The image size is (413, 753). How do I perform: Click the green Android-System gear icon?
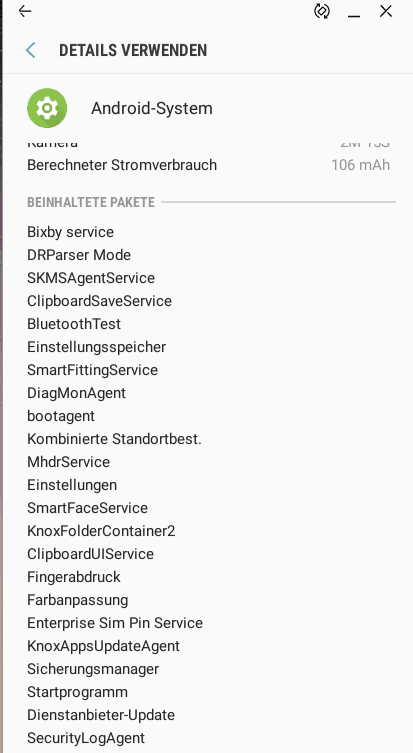tap(47, 108)
